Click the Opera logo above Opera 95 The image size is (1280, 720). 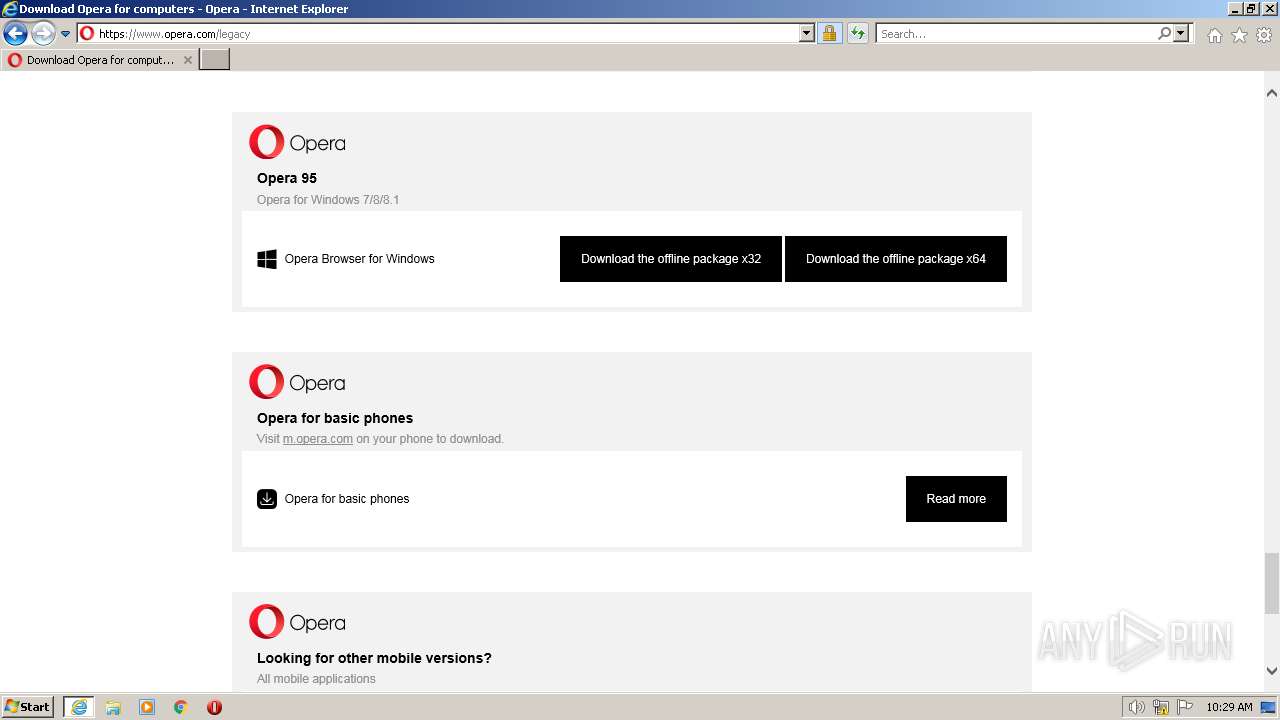pyautogui.click(x=297, y=143)
